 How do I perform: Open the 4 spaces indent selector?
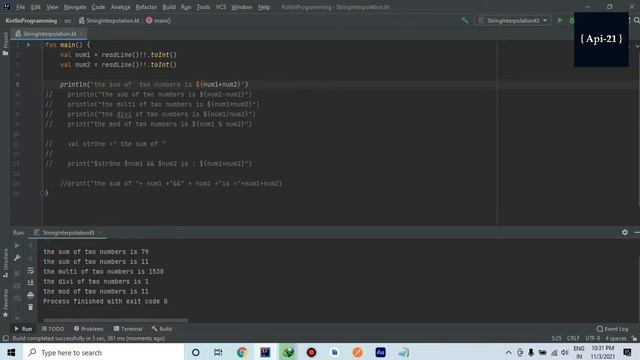click(x=616, y=338)
